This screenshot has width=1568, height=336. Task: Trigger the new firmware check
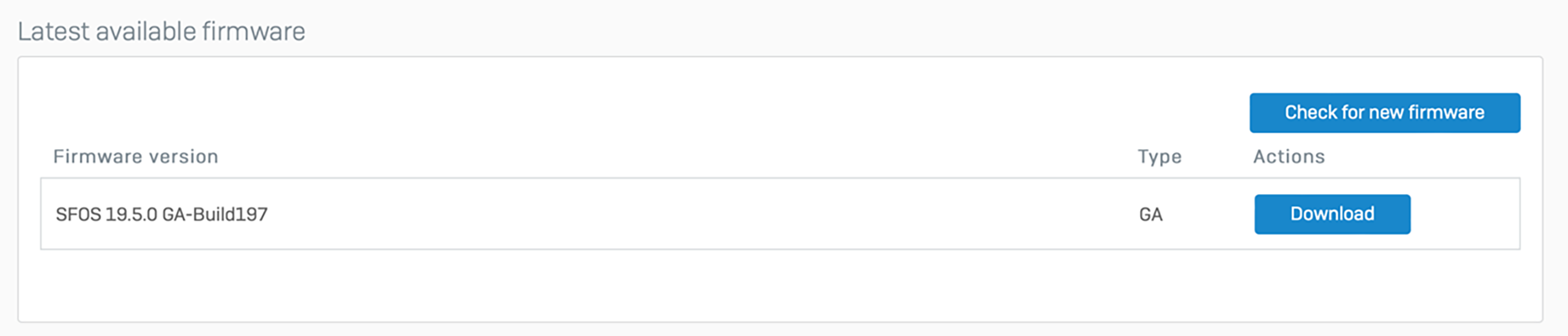pyautogui.click(x=1384, y=113)
